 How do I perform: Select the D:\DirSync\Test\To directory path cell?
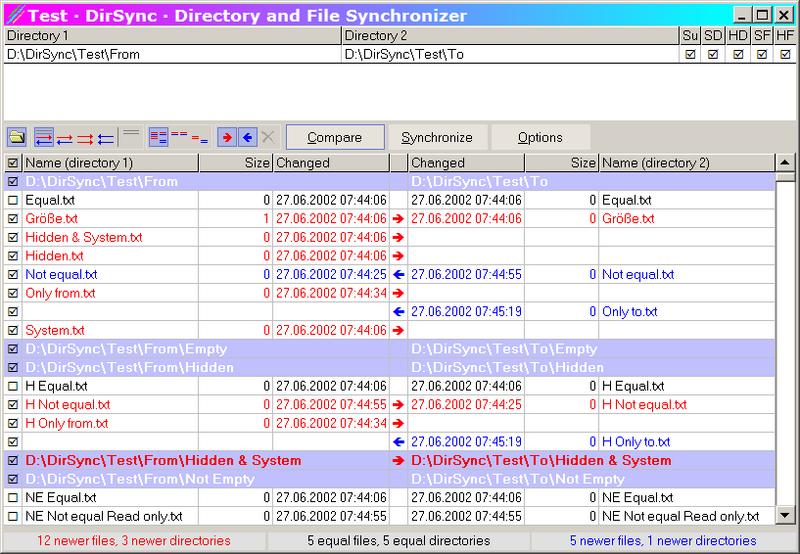pos(510,54)
